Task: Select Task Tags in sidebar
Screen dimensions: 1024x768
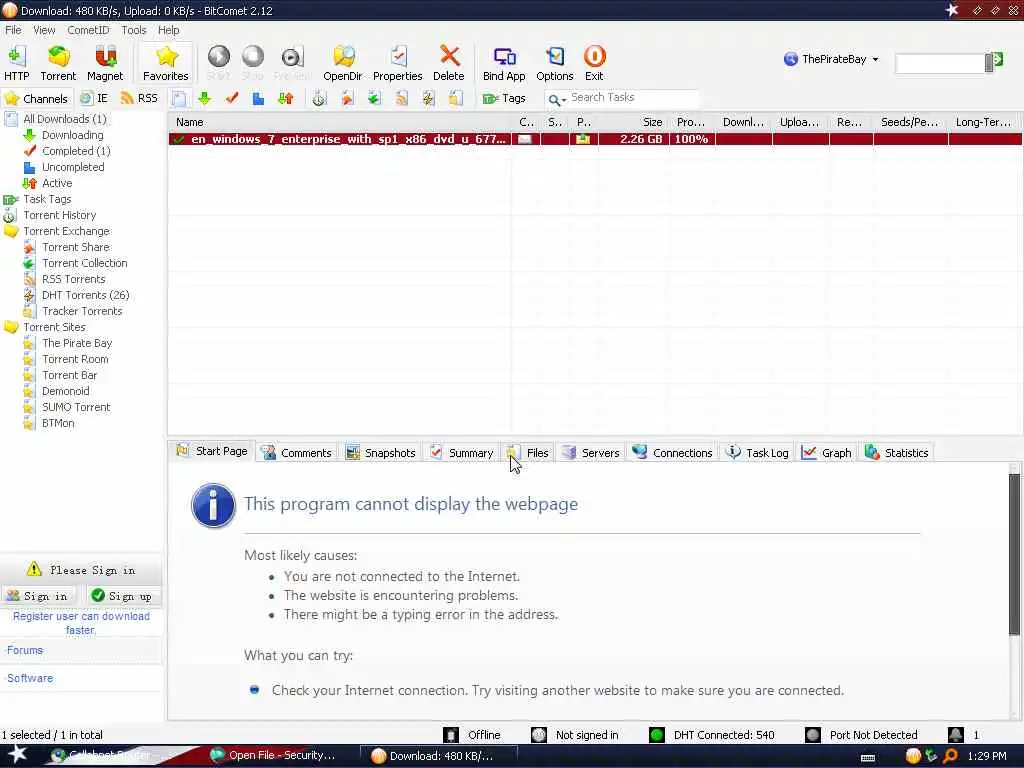Action: click(47, 199)
